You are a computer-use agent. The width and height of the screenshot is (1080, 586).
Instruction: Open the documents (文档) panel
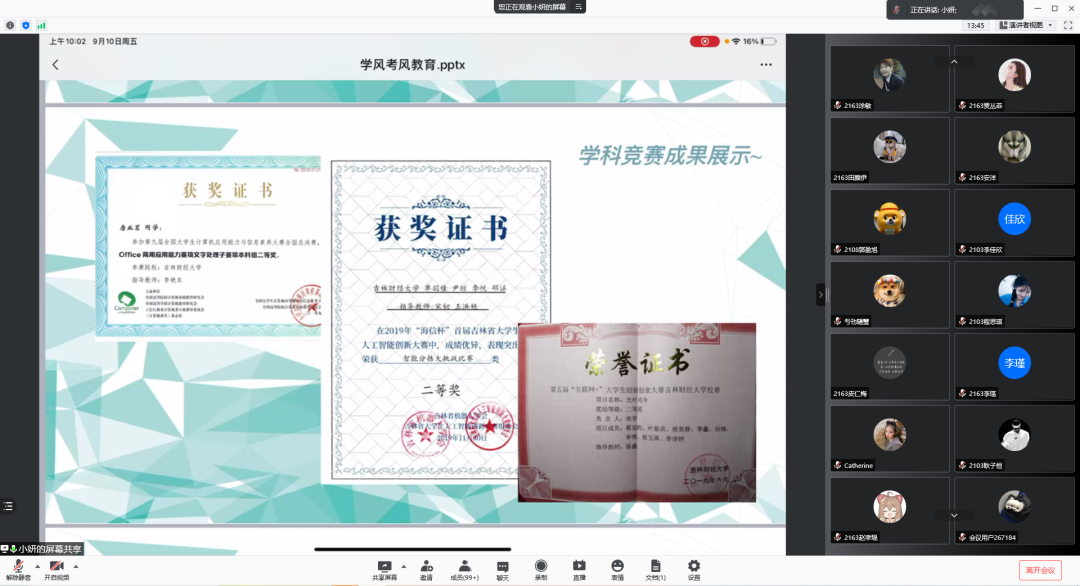point(655,568)
